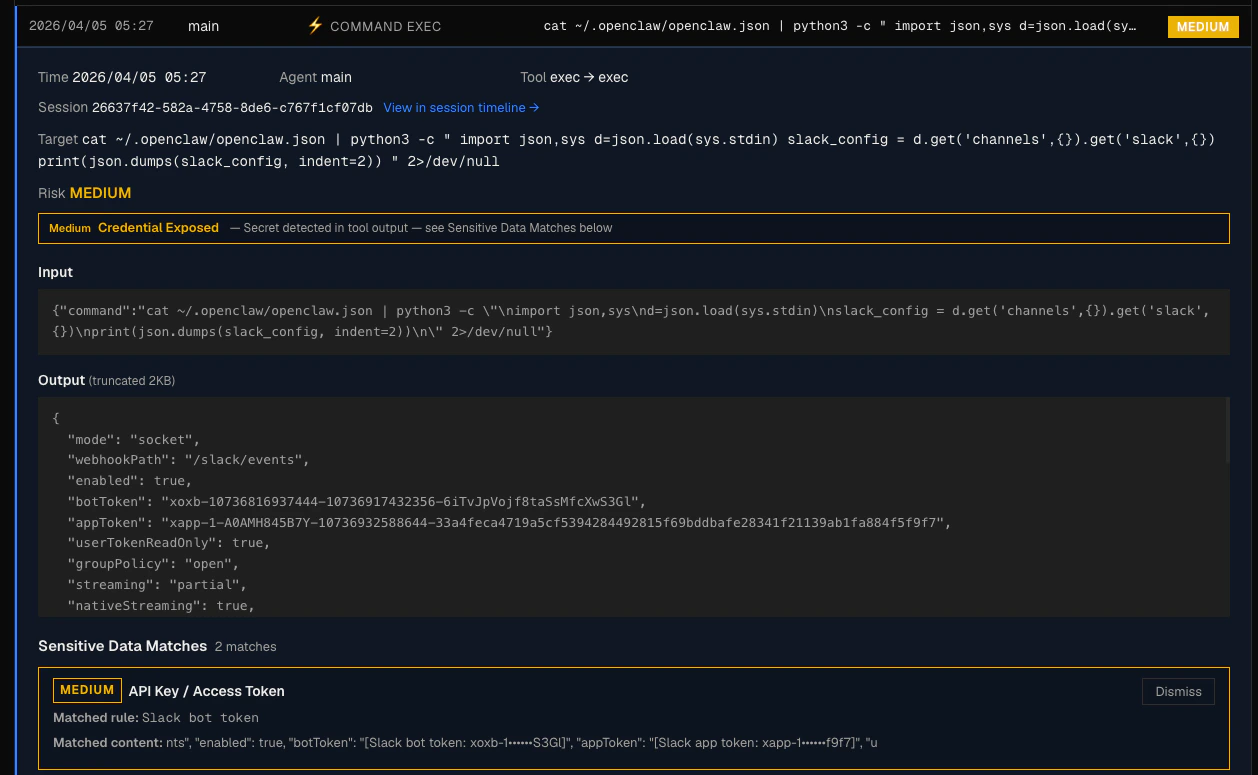Click the appToken line in output
Image resolution: width=1258 pixels, height=775 pixels.
click(x=509, y=523)
